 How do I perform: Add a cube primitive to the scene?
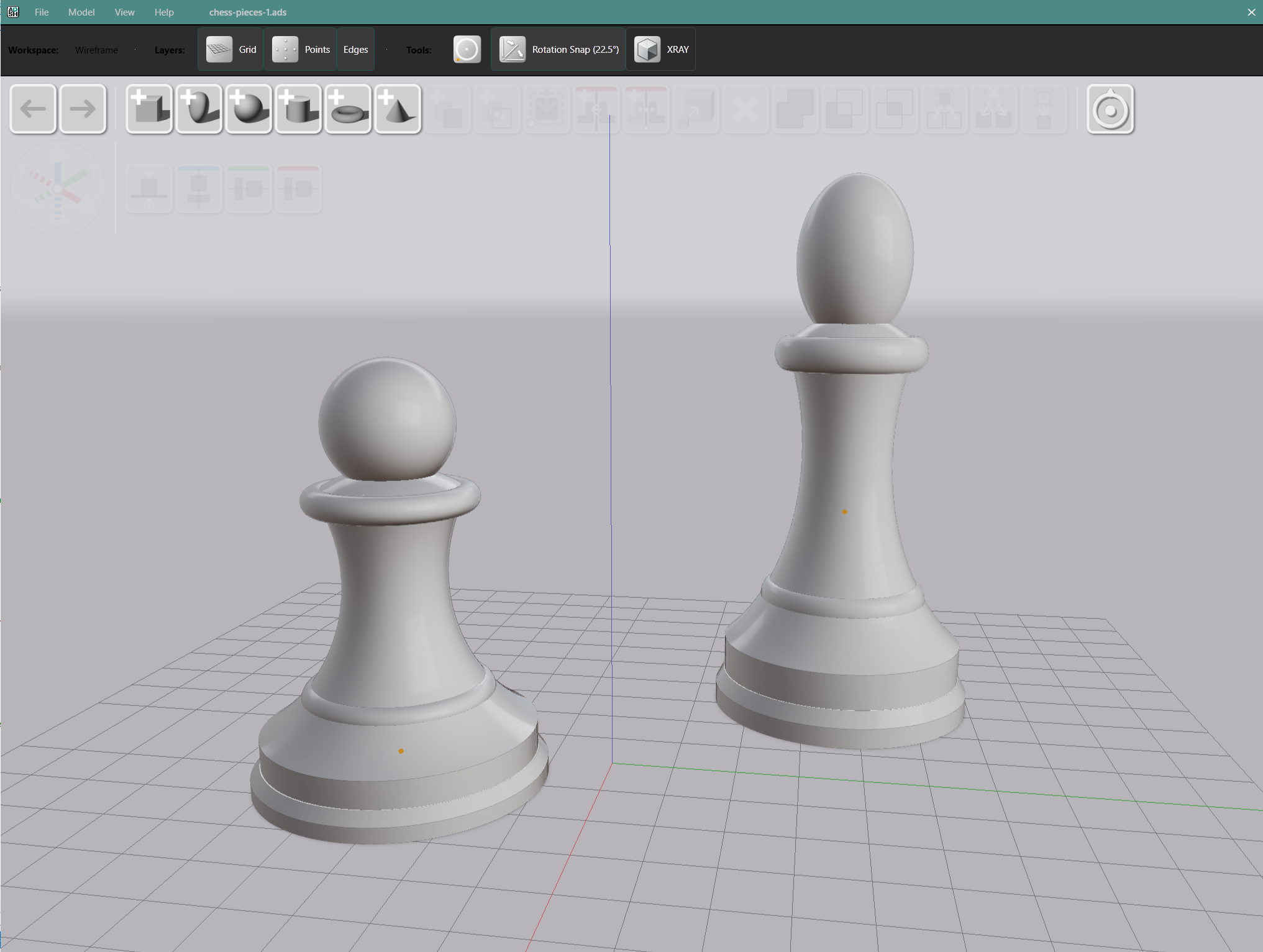click(x=148, y=109)
